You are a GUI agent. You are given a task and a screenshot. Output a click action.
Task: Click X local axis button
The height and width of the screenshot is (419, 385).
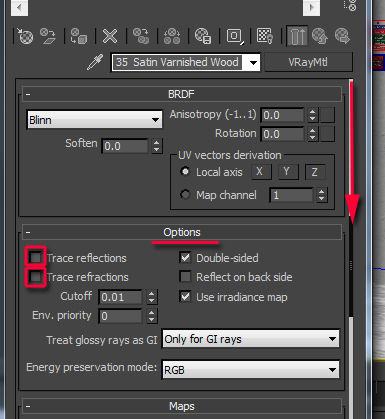(261, 172)
